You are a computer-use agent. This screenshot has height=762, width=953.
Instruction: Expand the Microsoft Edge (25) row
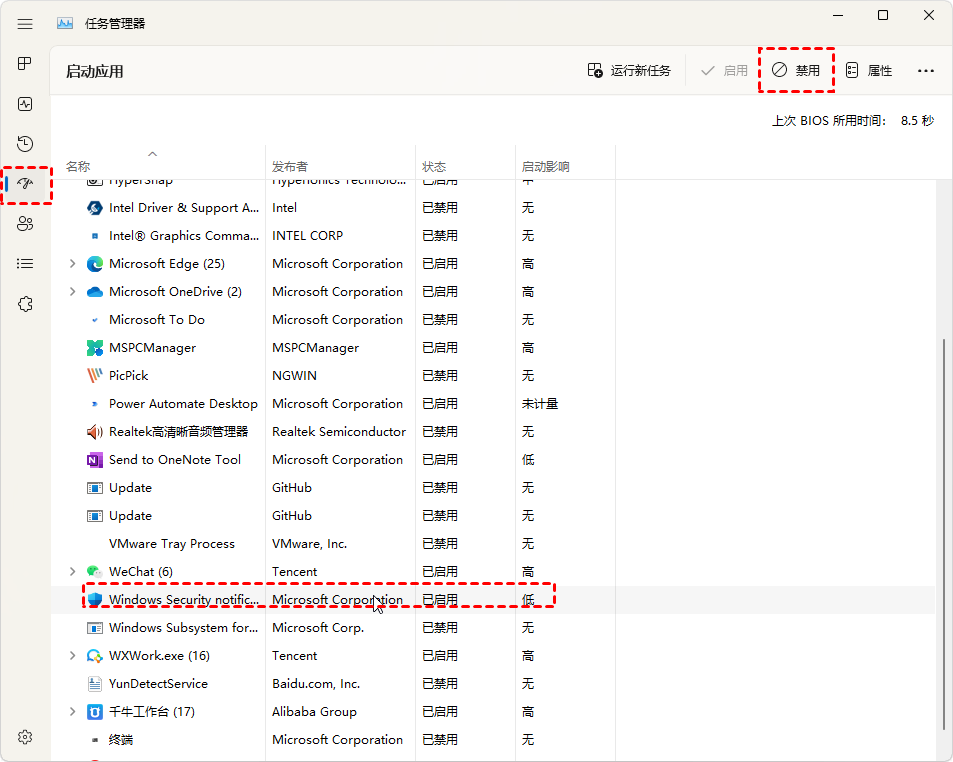pos(72,264)
